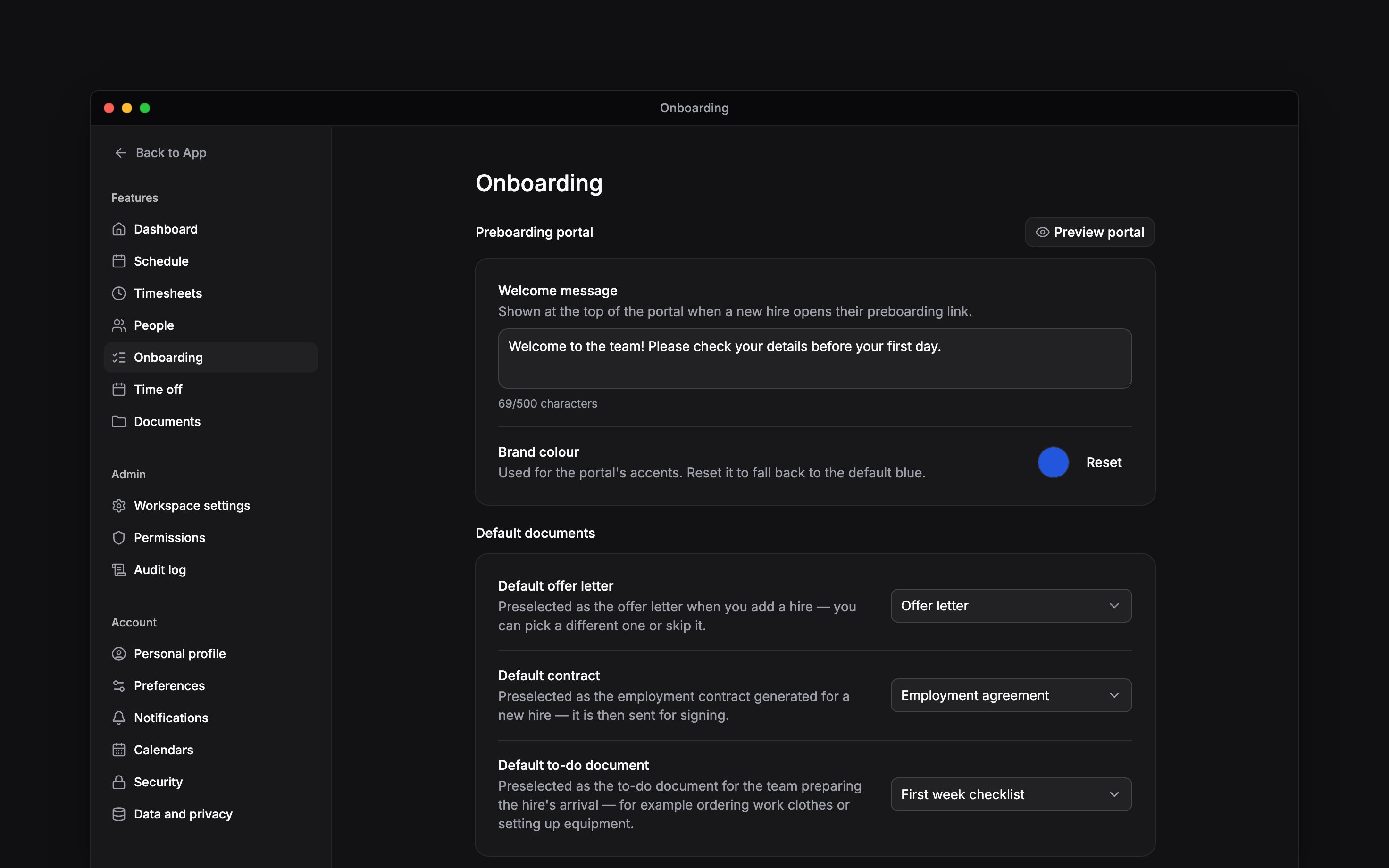Screen dimensions: 1389x868
Task: Open the Default offer letter dropdown
Action: [x=1011, y=606]
